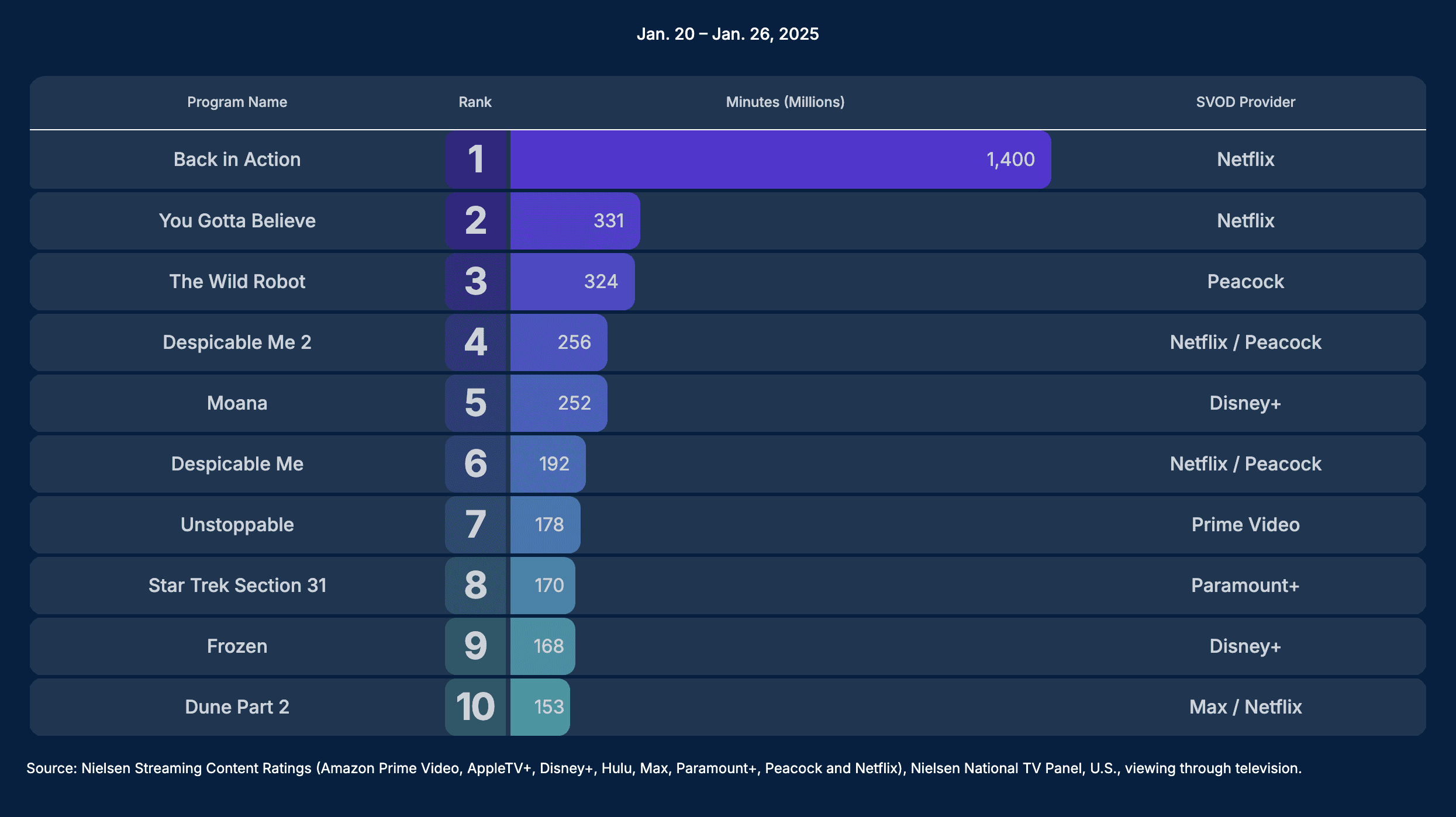Image resolution: width=1456 pixels, height=817 pixels.
Task: Click the Peacock provider for The Wild Robot
Action: click(x=1245, y=282)
